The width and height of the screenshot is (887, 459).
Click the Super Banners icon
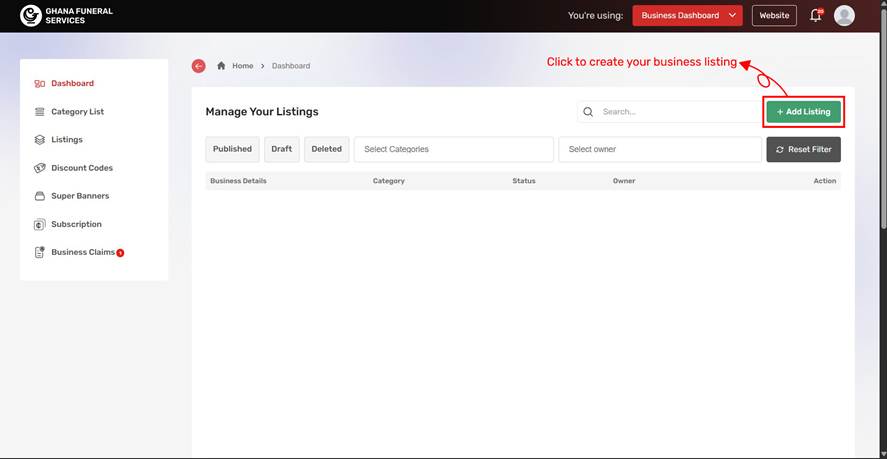click(40, 196)
